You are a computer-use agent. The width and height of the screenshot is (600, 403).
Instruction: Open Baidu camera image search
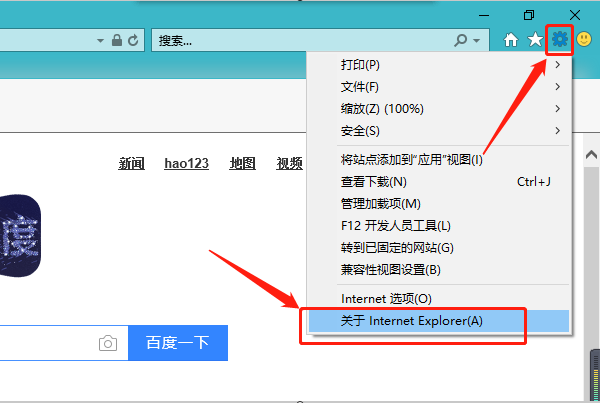point(108,343)
